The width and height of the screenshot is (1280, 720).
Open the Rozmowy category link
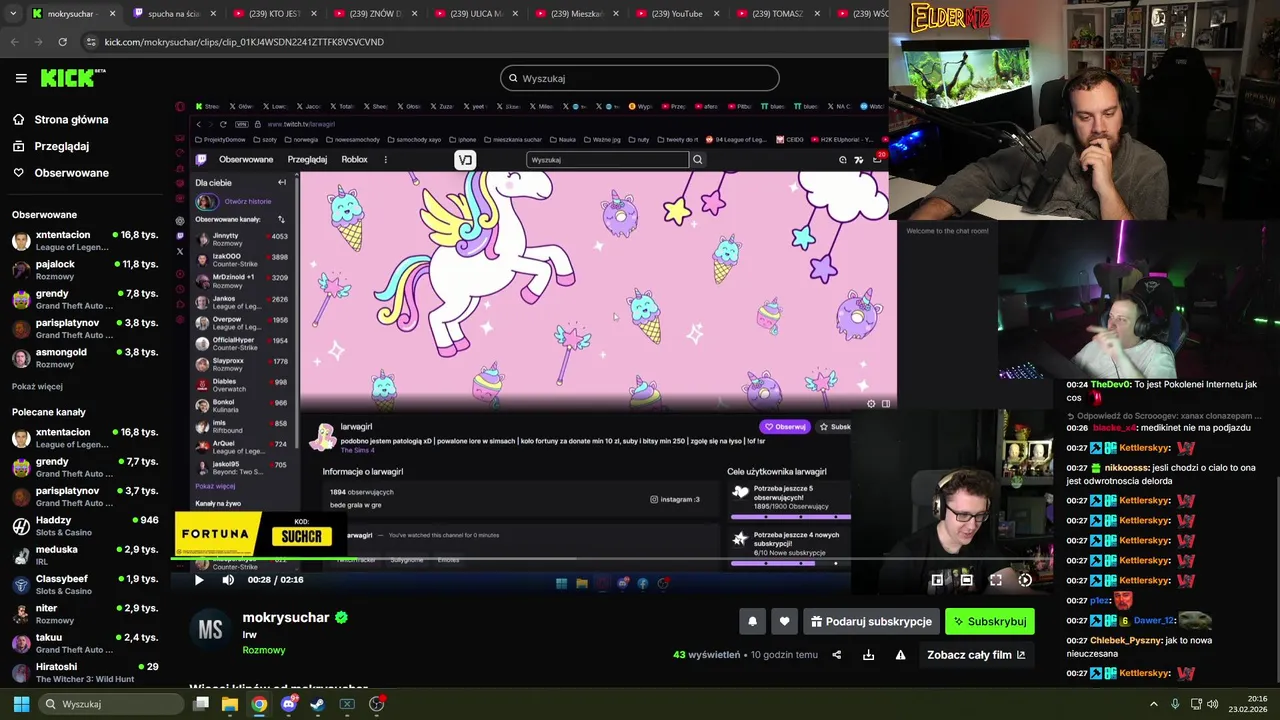point(264,650)
